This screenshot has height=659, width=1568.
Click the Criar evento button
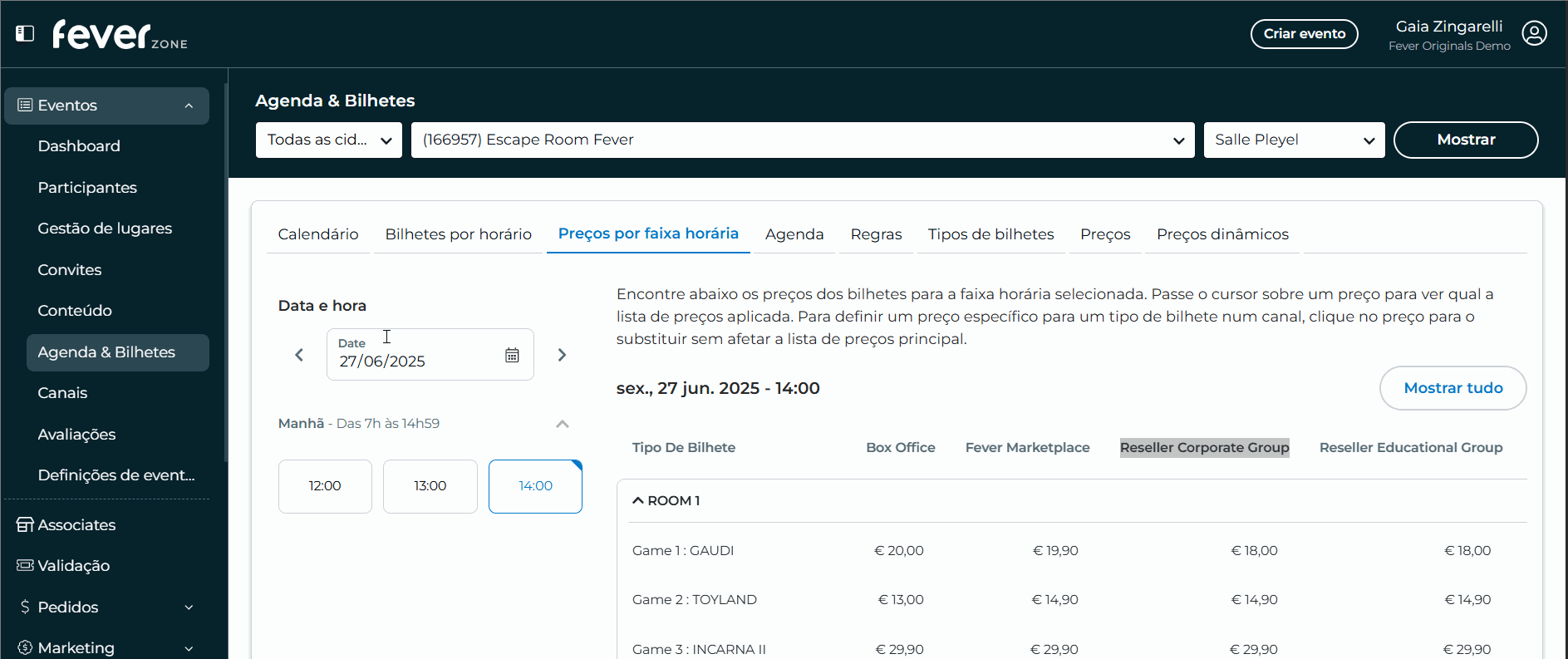click(1305, 34)
